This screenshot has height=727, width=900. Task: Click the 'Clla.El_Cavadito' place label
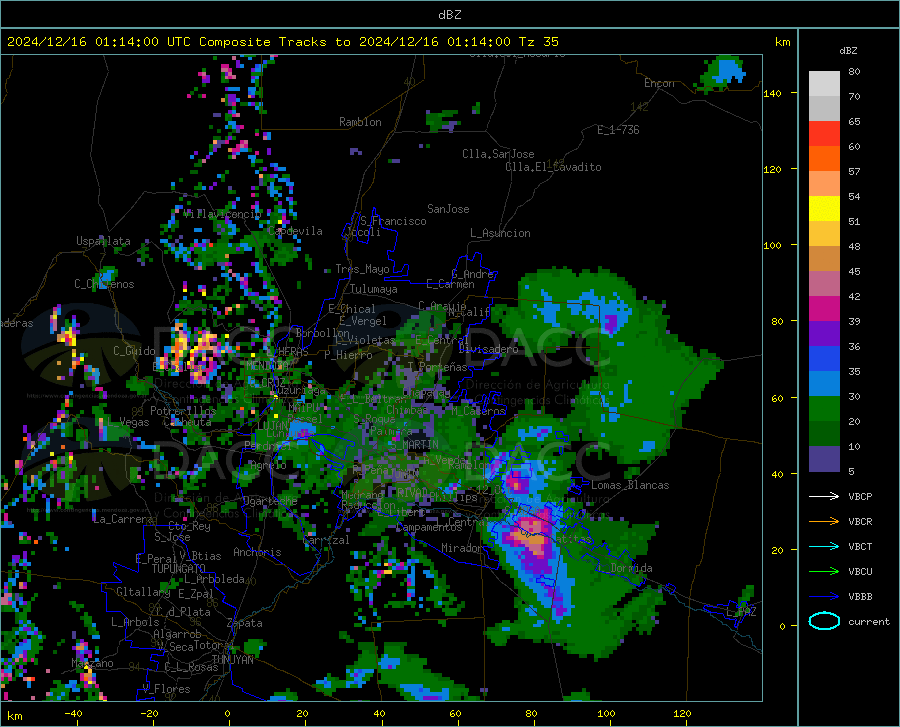(553, 167)
